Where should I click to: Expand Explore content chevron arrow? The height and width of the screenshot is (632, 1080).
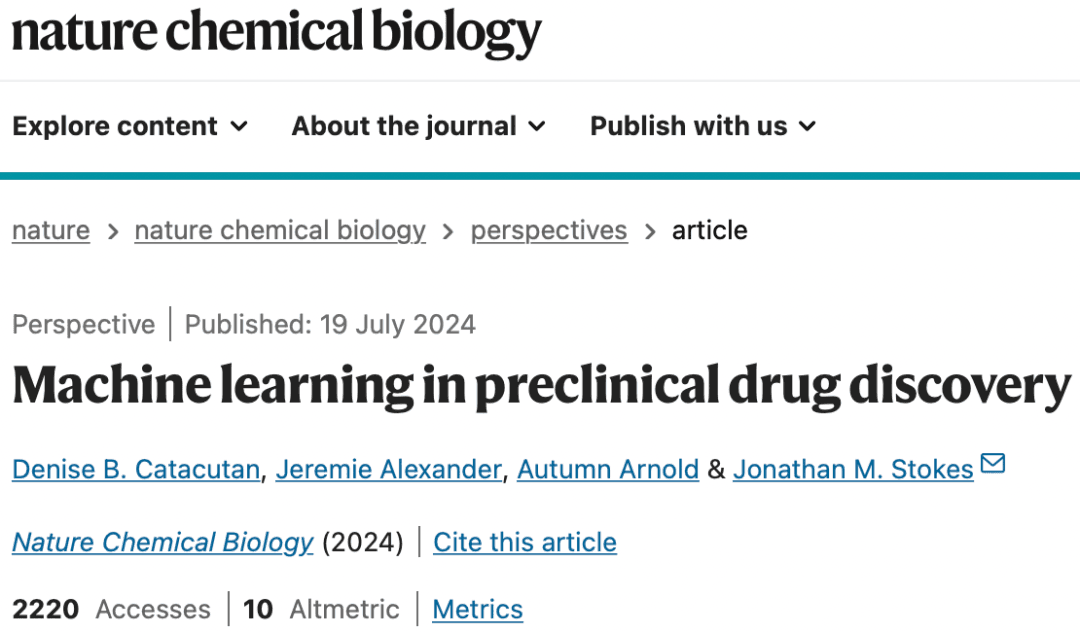point(239,126)
